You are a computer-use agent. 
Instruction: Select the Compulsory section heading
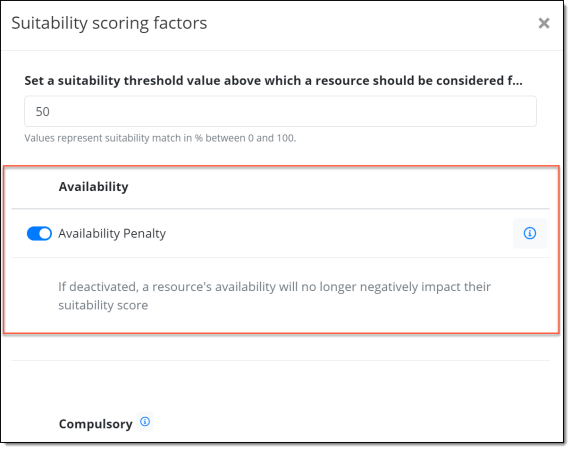(x=96, y=424)
